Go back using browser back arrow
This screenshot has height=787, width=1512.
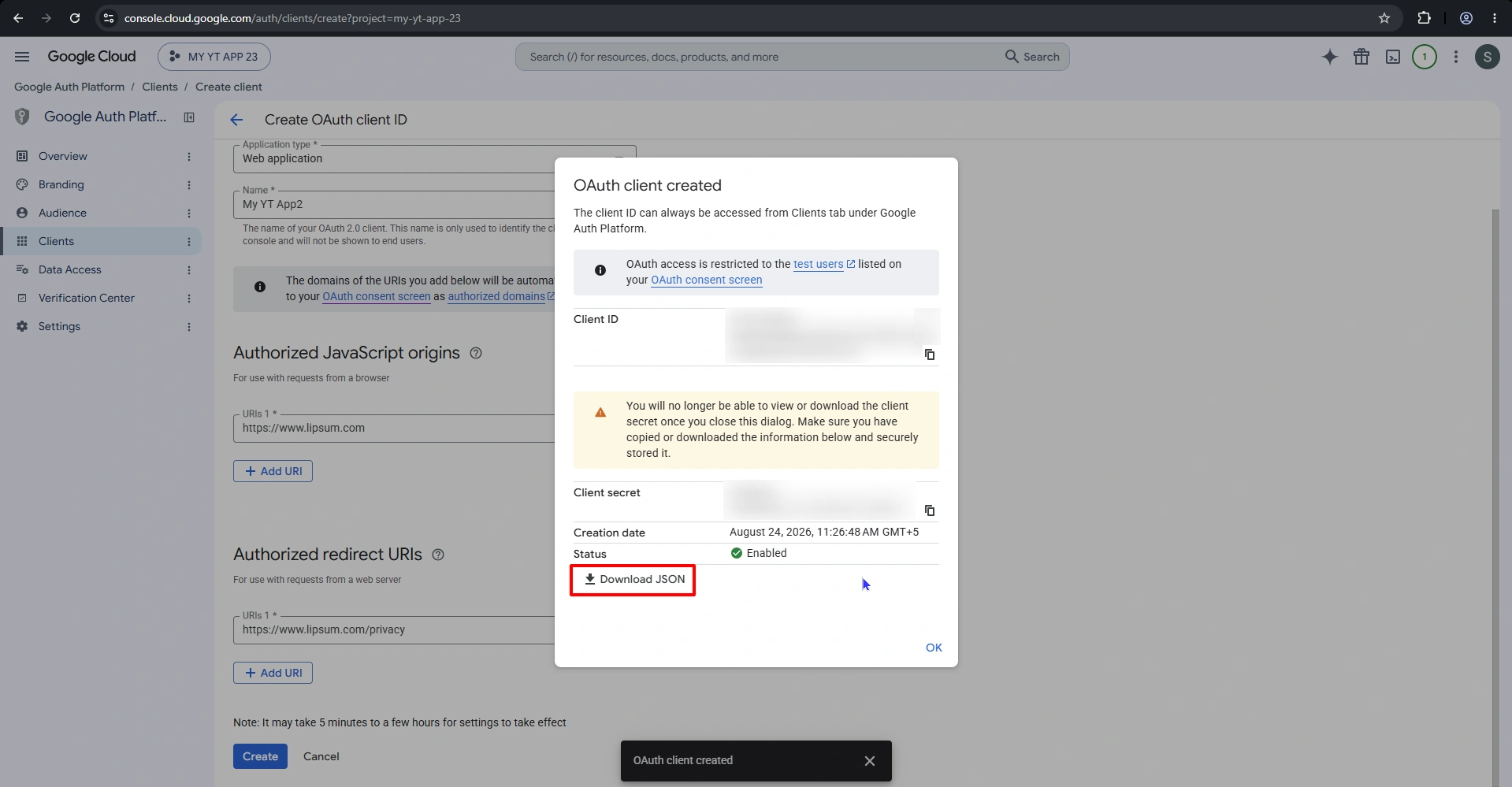[18, 18]
